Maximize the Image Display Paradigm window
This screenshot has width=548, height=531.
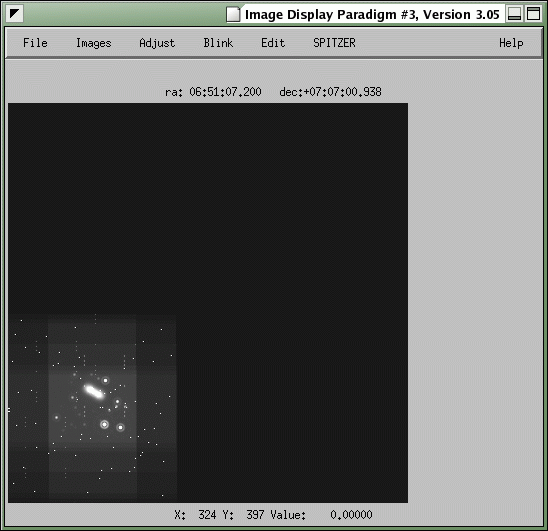pos(533,14)
